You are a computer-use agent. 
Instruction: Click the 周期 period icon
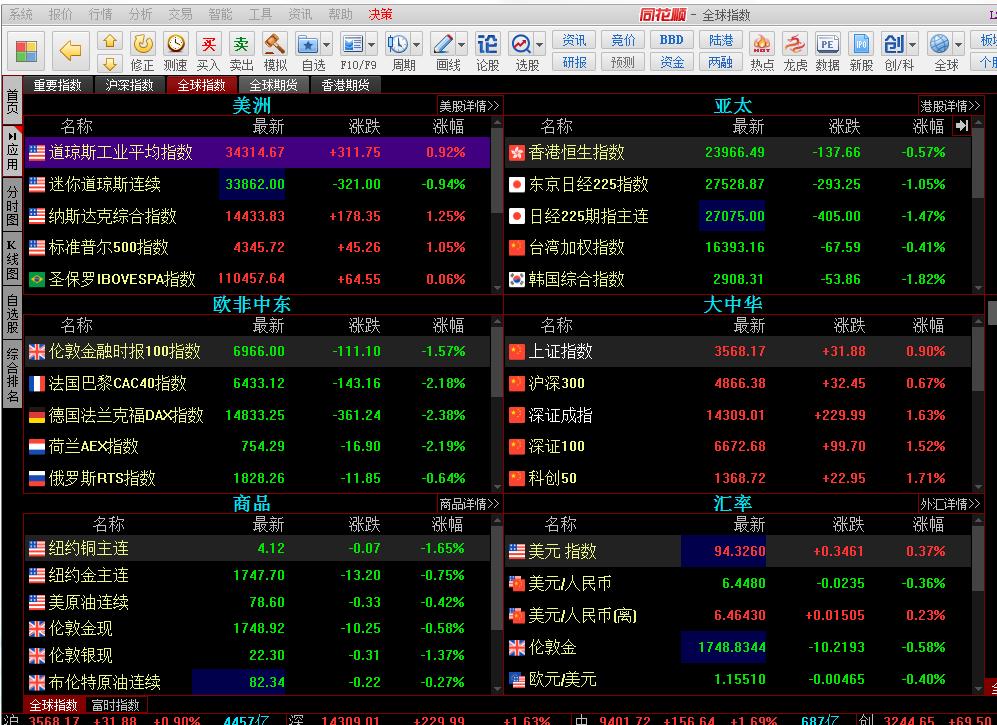(x=398, y=44)
